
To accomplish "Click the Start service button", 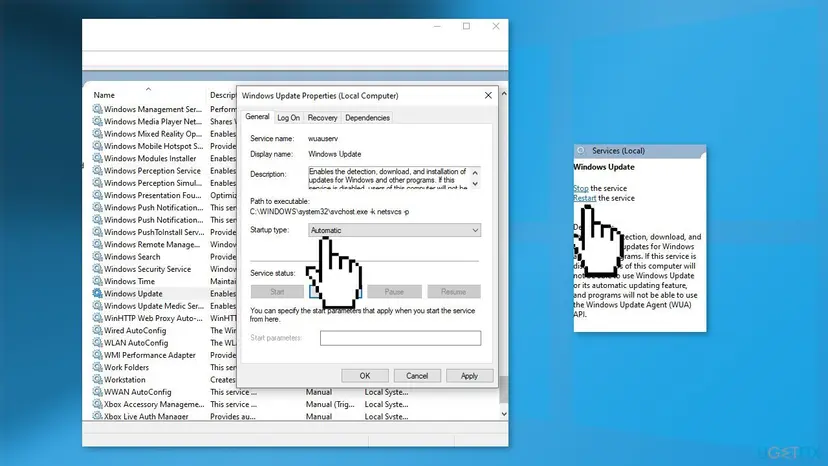I will point(277,292).
